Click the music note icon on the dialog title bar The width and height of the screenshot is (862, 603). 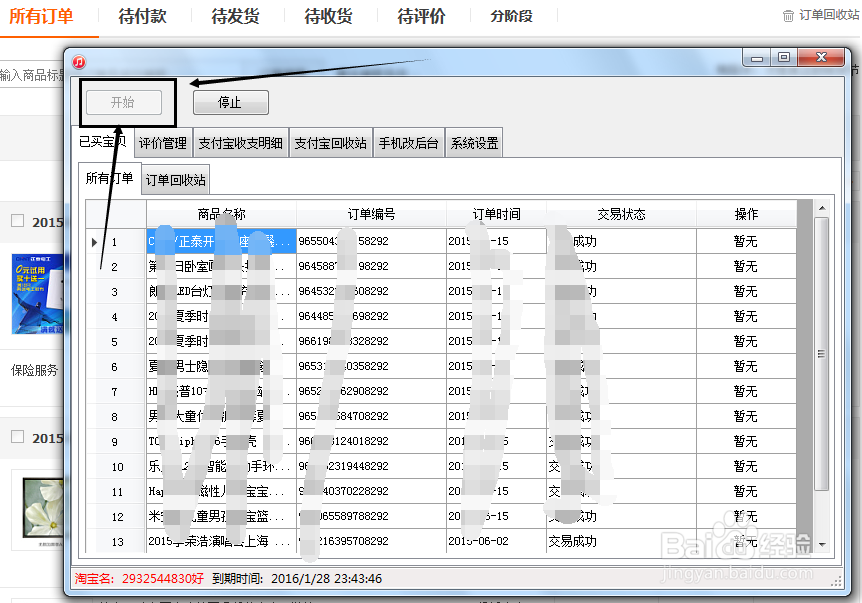78,62
